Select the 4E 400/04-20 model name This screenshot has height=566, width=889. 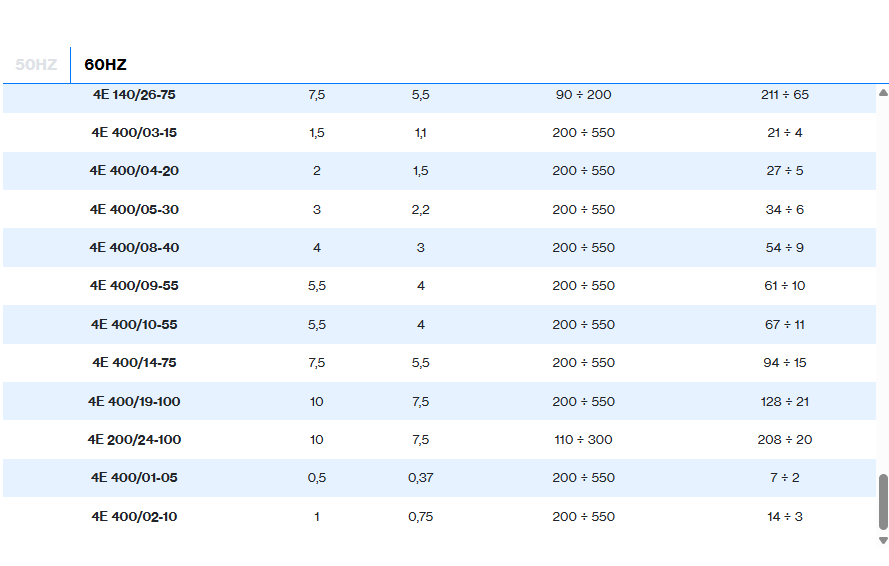click(x=134, y=171)
